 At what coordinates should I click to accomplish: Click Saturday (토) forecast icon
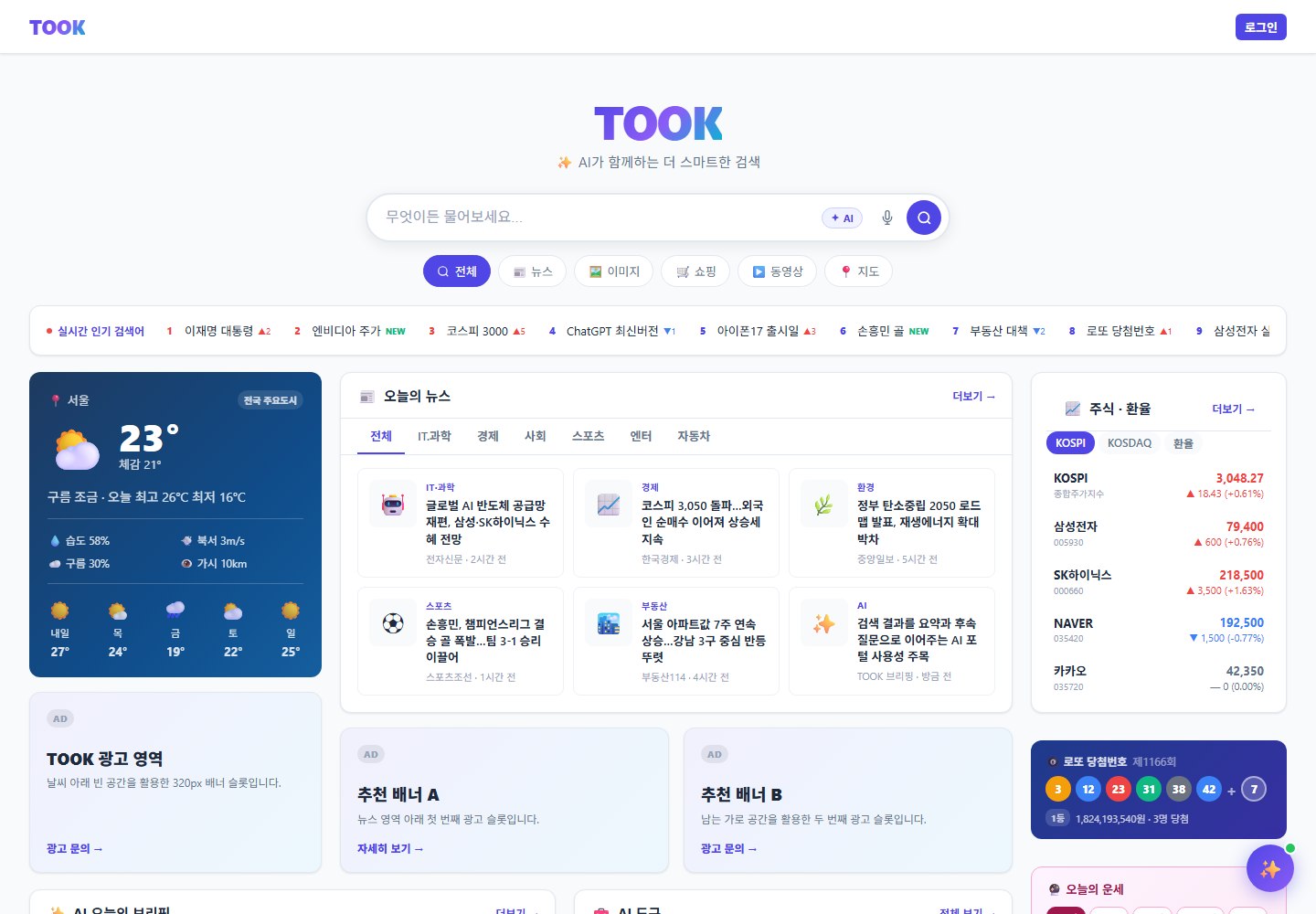[x=233, y=611]
